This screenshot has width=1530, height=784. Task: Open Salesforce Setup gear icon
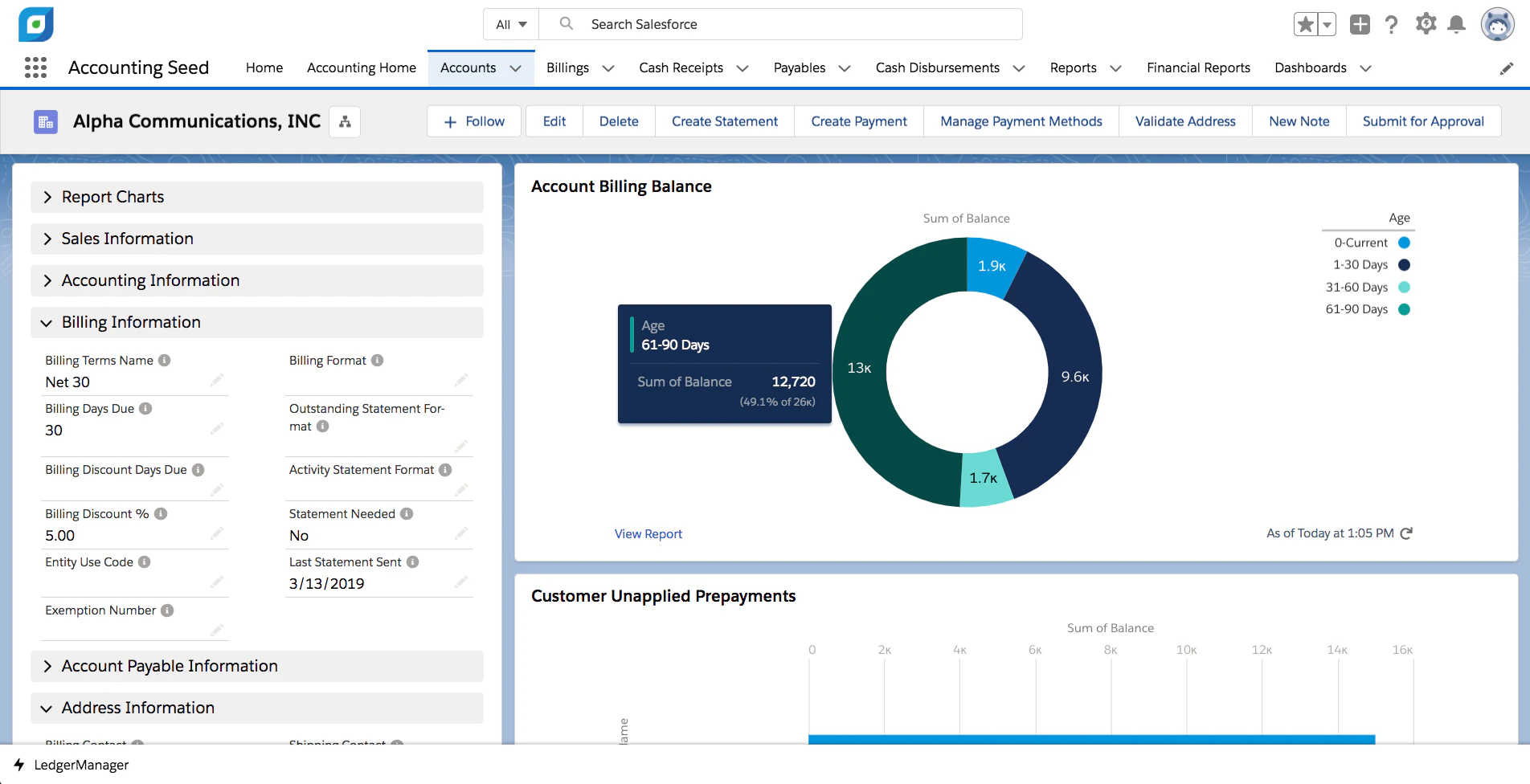coord(1426,24)
